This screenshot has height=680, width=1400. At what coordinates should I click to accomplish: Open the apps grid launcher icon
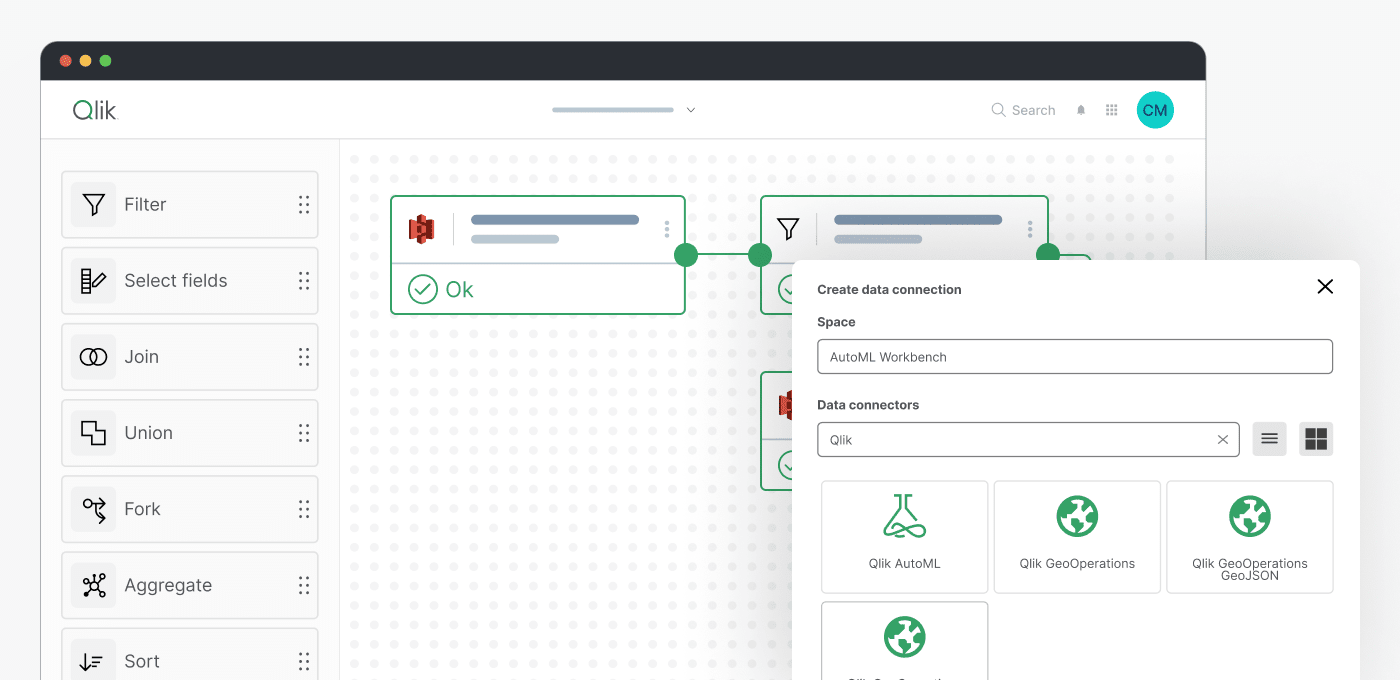click(1111, 110)
